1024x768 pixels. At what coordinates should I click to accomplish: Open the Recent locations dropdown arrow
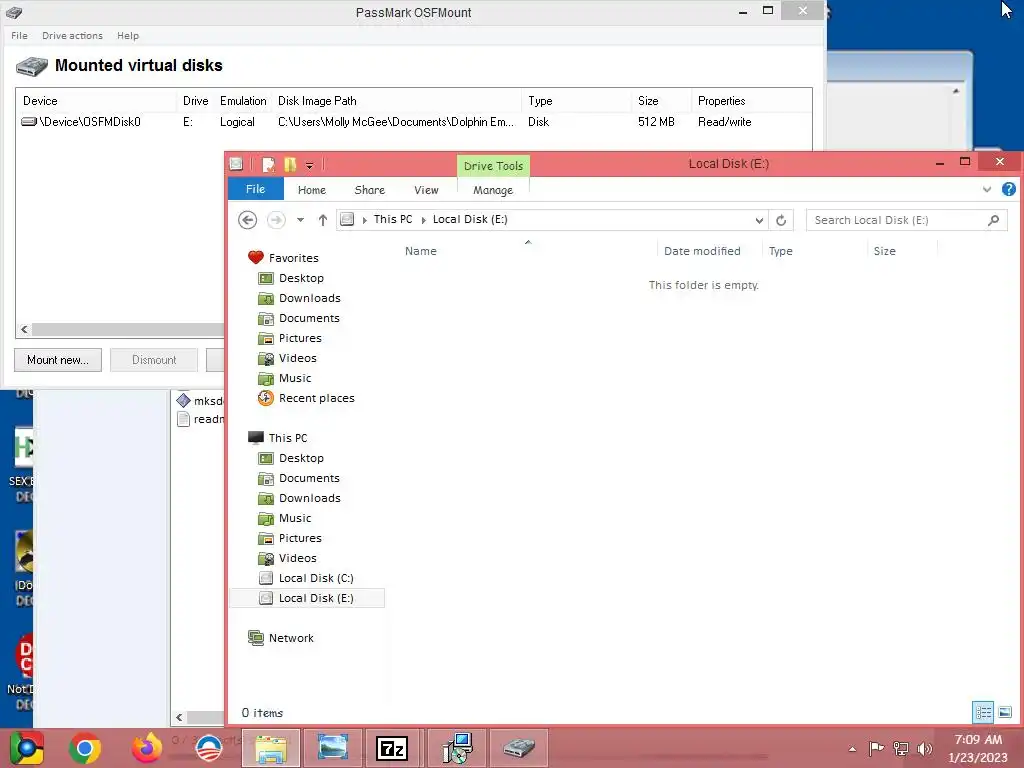[300, 220]
